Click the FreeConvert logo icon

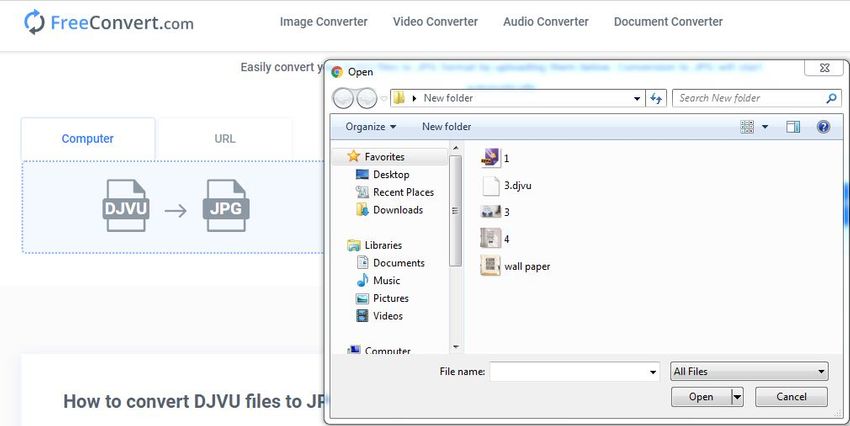tap(34, 22)
